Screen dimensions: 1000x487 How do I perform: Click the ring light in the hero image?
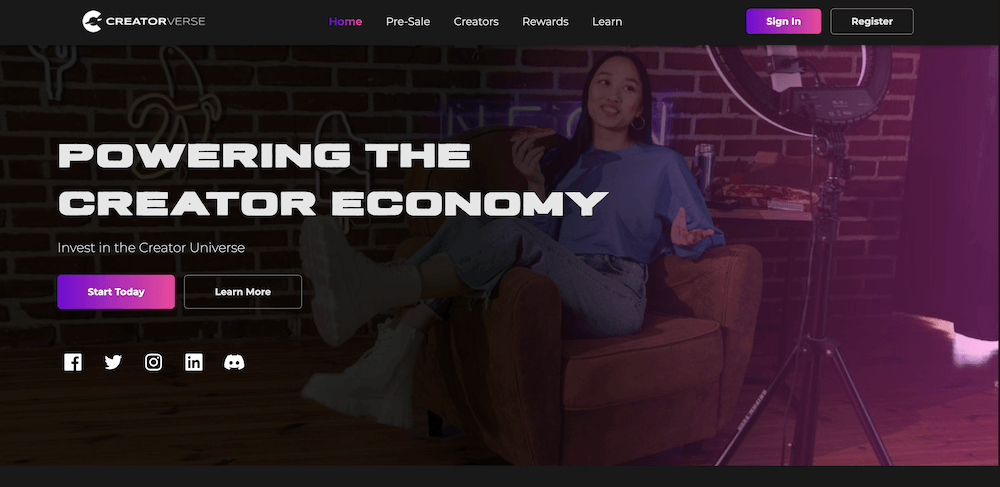(x=798, y=89)
